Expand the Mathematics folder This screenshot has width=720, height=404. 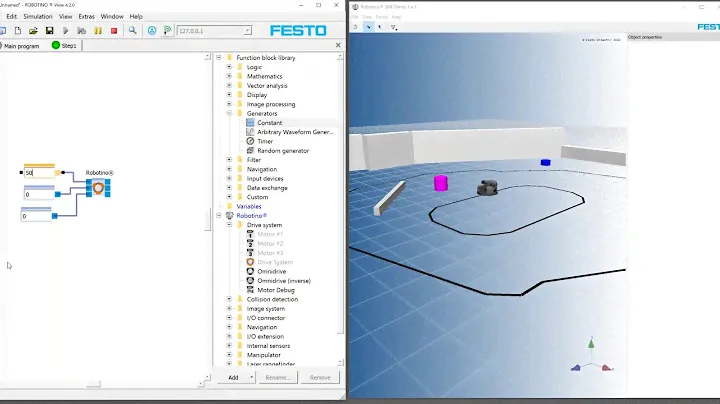(229, 76)
